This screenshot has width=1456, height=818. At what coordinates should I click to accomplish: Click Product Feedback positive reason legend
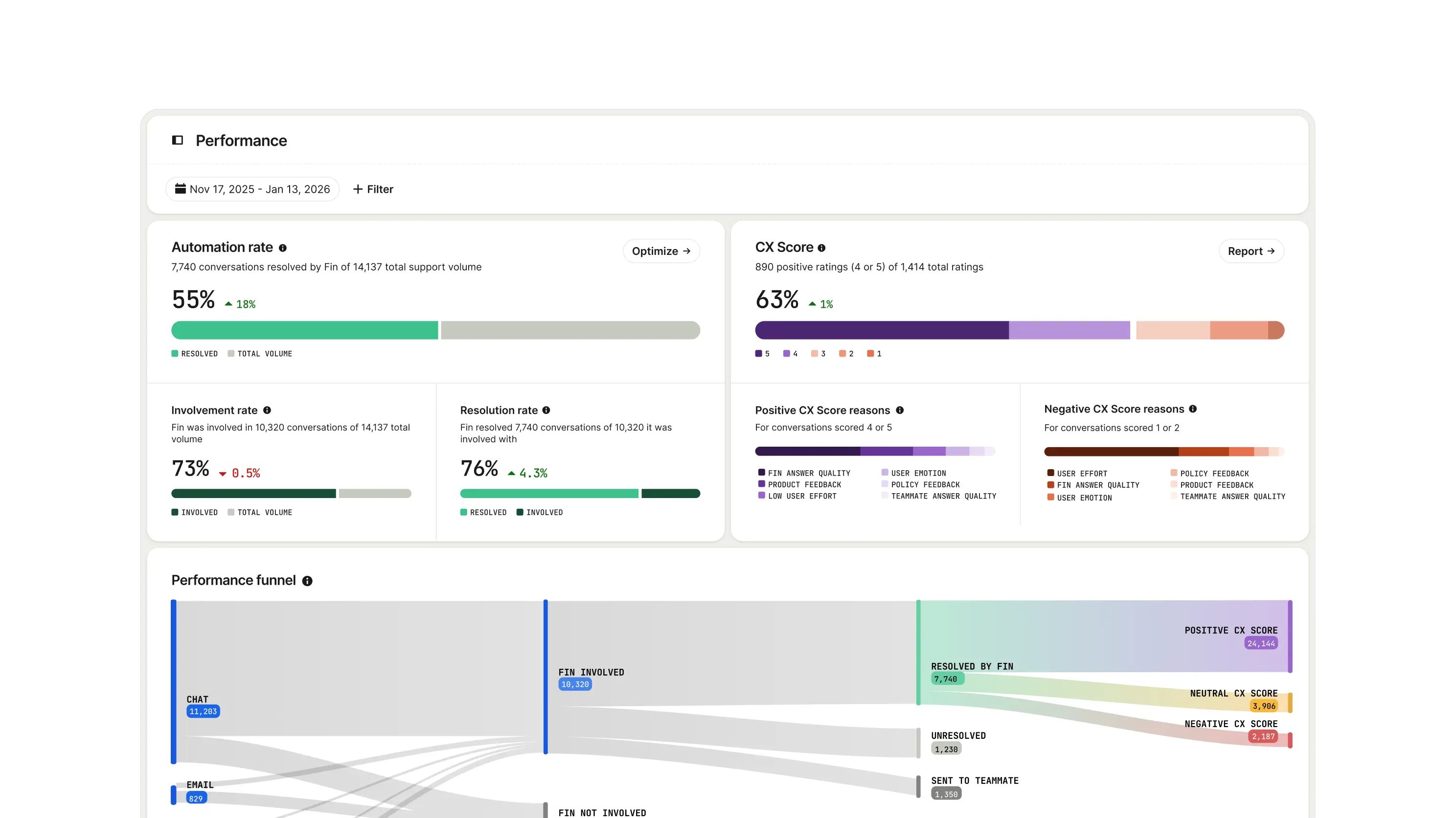click(x=800, y=484)
